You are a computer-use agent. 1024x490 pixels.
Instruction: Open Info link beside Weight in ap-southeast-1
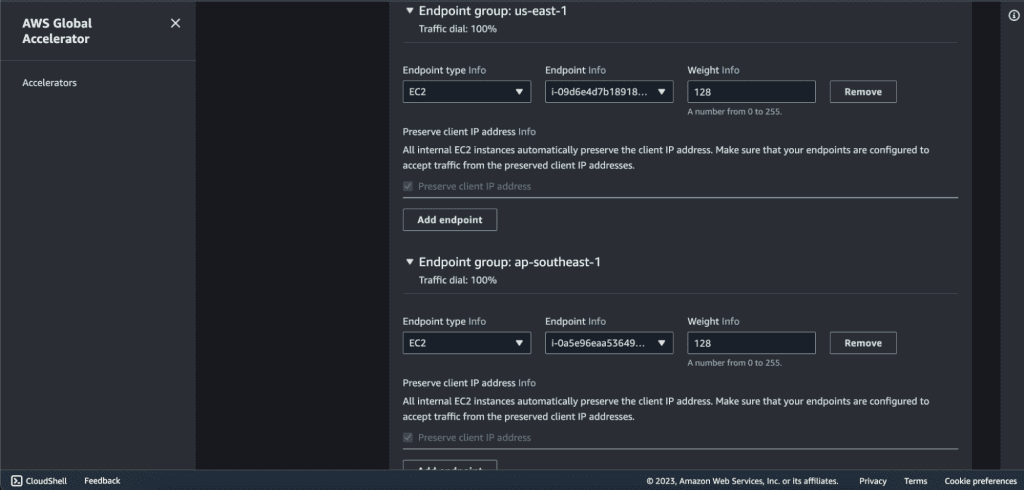[731, 321]
